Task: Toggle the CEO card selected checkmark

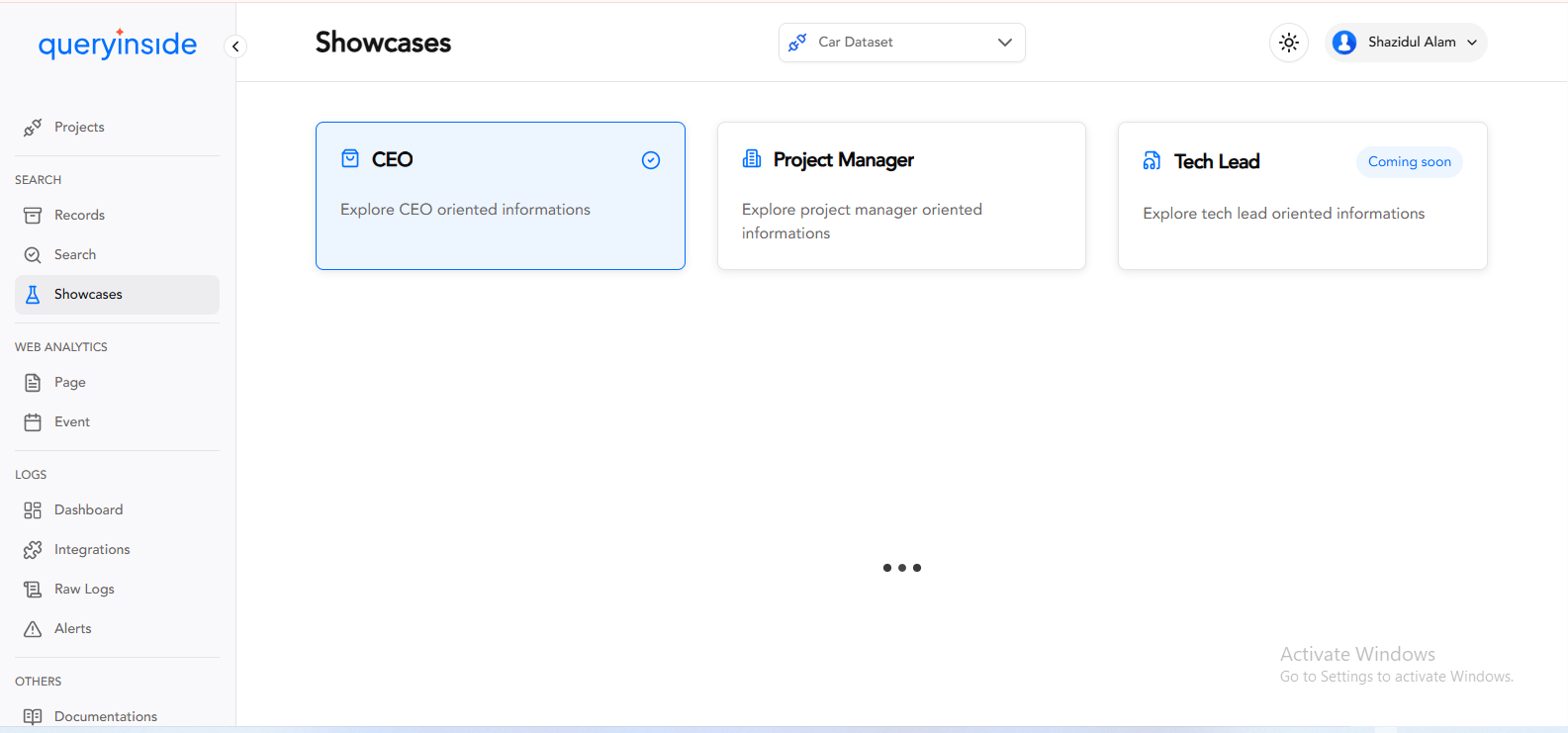Action: [x=650, y=160]
